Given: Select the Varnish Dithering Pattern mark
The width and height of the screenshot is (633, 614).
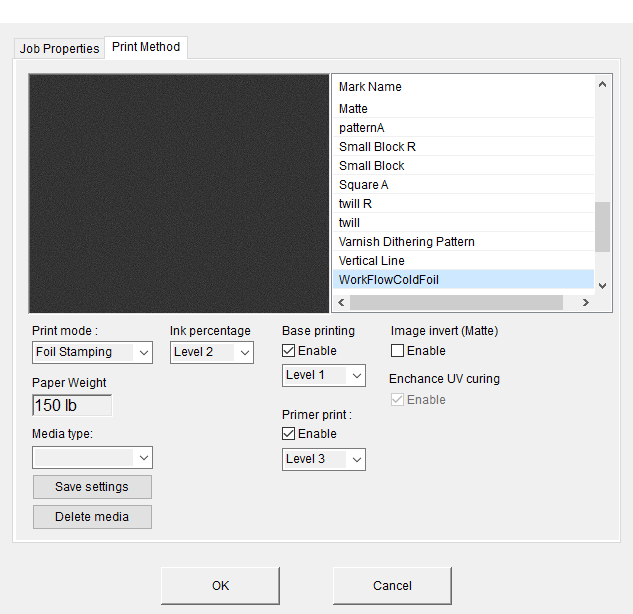Looking at the screenshot, I should click(x=463, y=241).
